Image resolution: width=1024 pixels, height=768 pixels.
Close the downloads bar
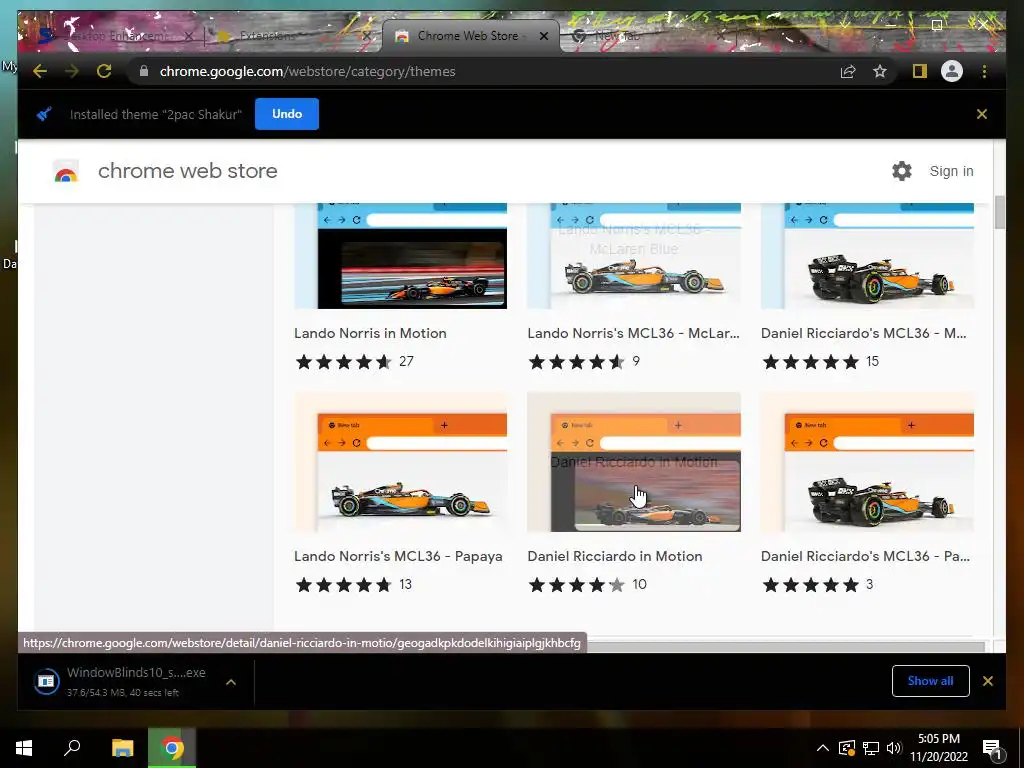[987, 681]
